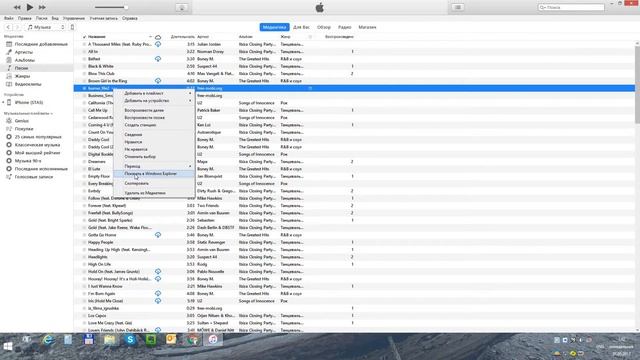Download Gotta Go Home cloud icon
Viewport: 640px width, 360px height.
[x=158, y=235]
